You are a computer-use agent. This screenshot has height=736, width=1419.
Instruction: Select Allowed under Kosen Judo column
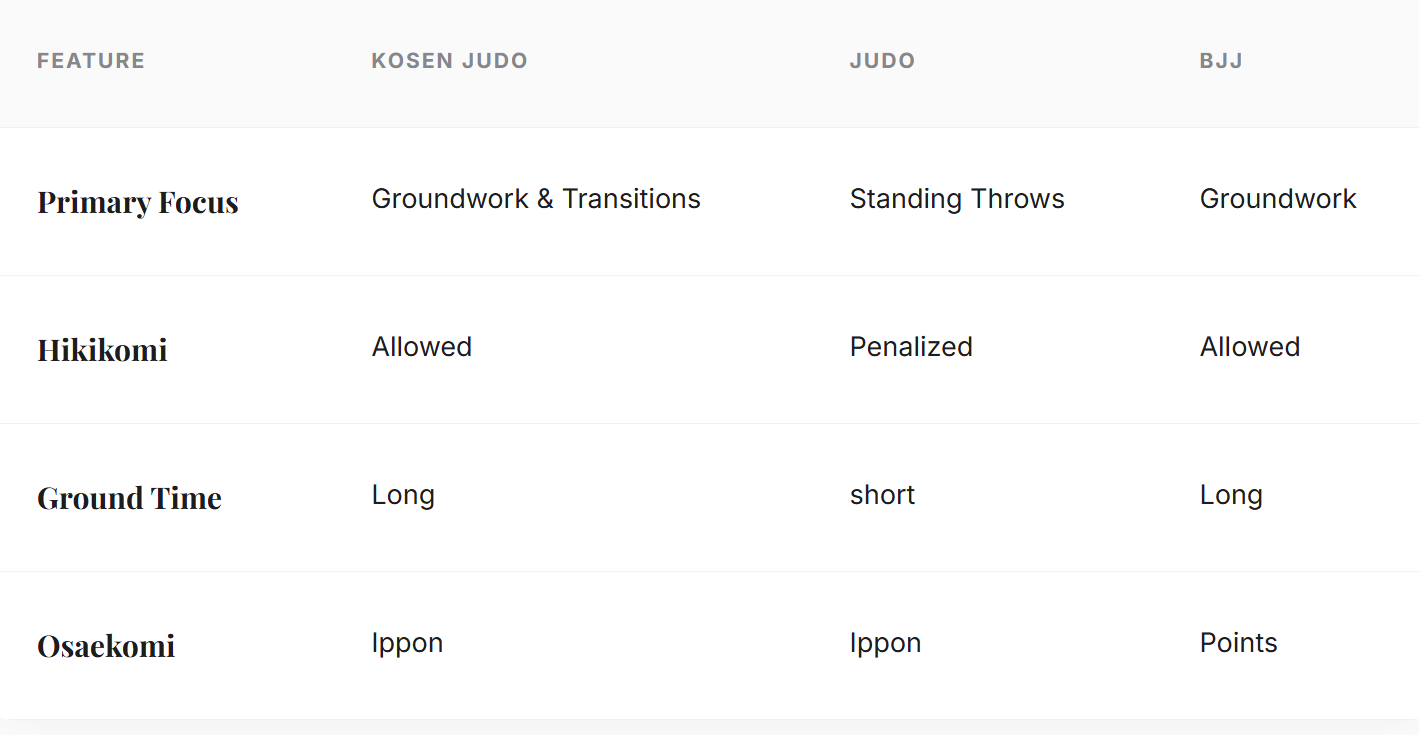422,347
